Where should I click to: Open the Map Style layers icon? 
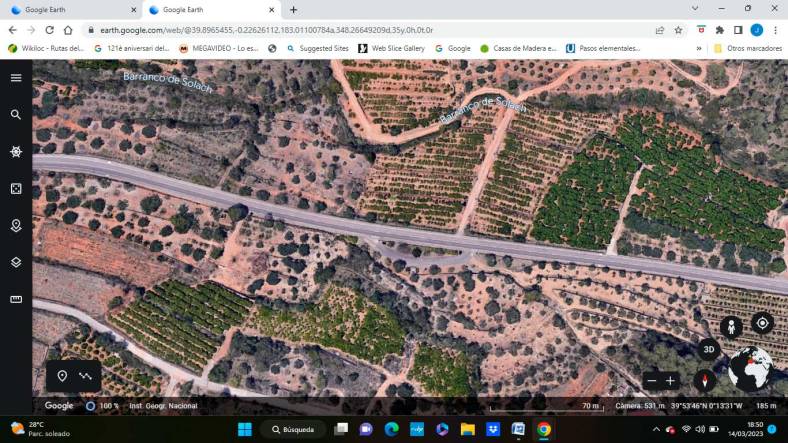pos(16,263)
